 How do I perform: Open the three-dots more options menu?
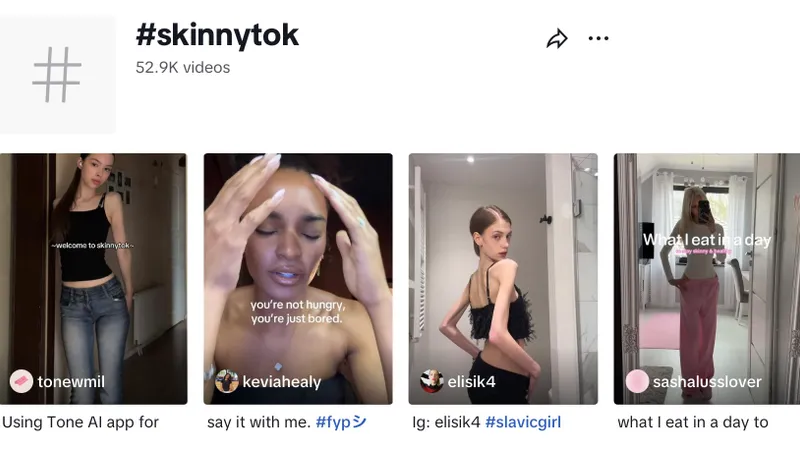[598, 39]
